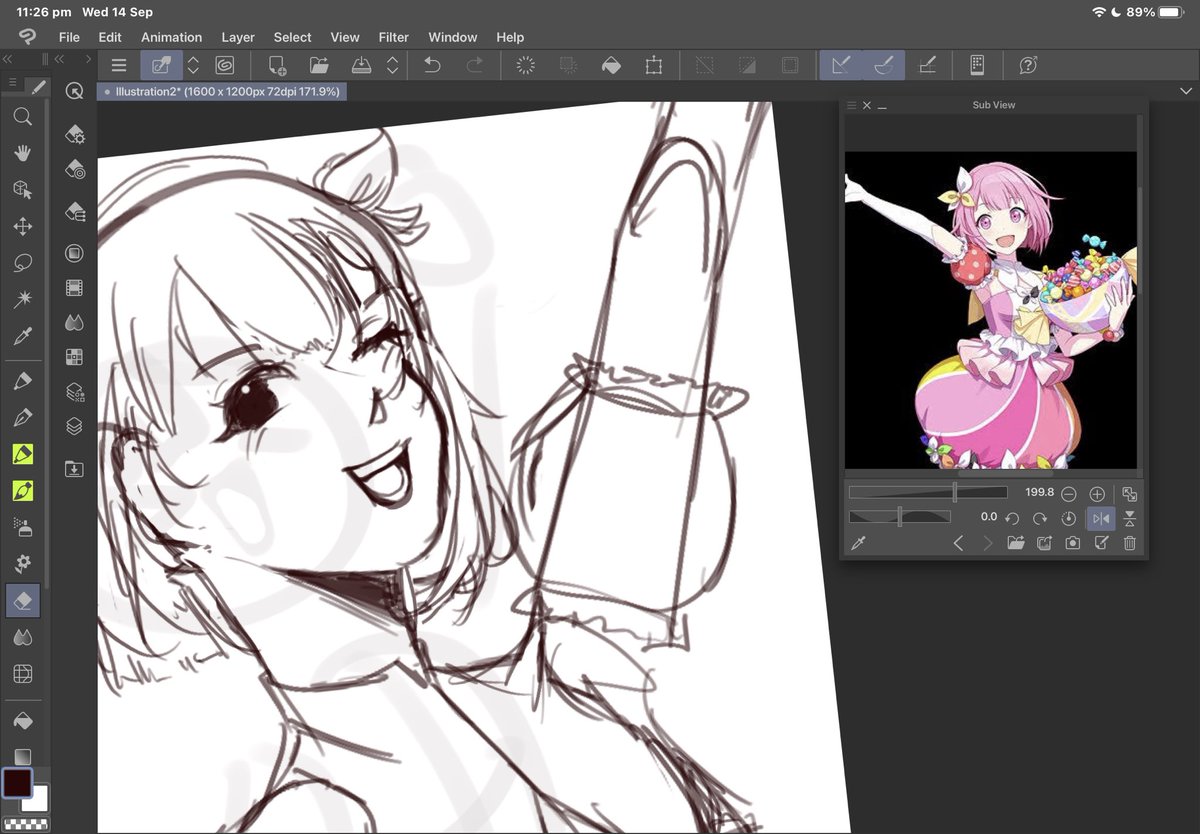Adjust the Sub View rotation slider
Viewport: 1200px width, 834px height.
coord(899,516)
